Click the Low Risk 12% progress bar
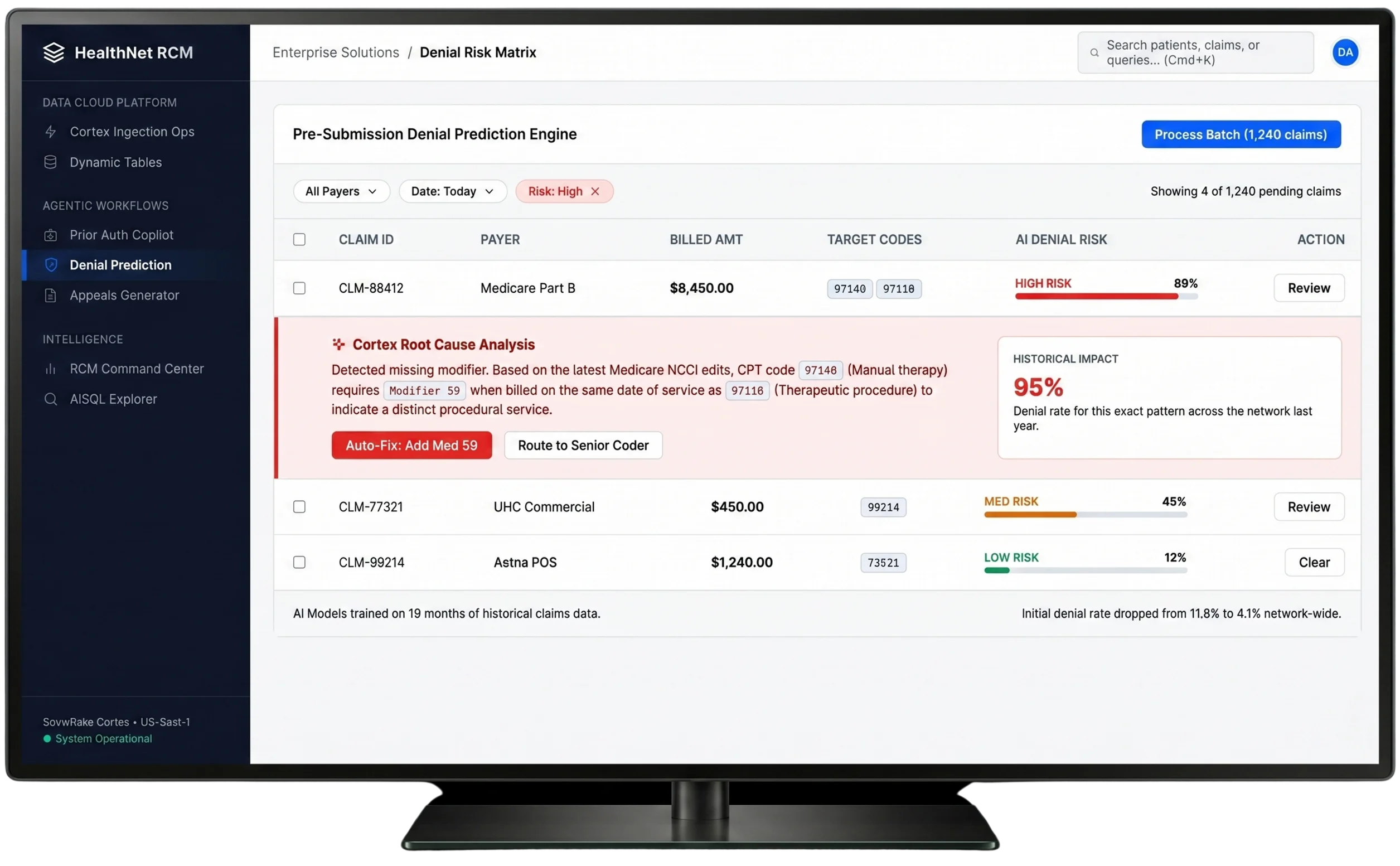1400x866 pixels. pyautogui.click(x=1085, y=570)
